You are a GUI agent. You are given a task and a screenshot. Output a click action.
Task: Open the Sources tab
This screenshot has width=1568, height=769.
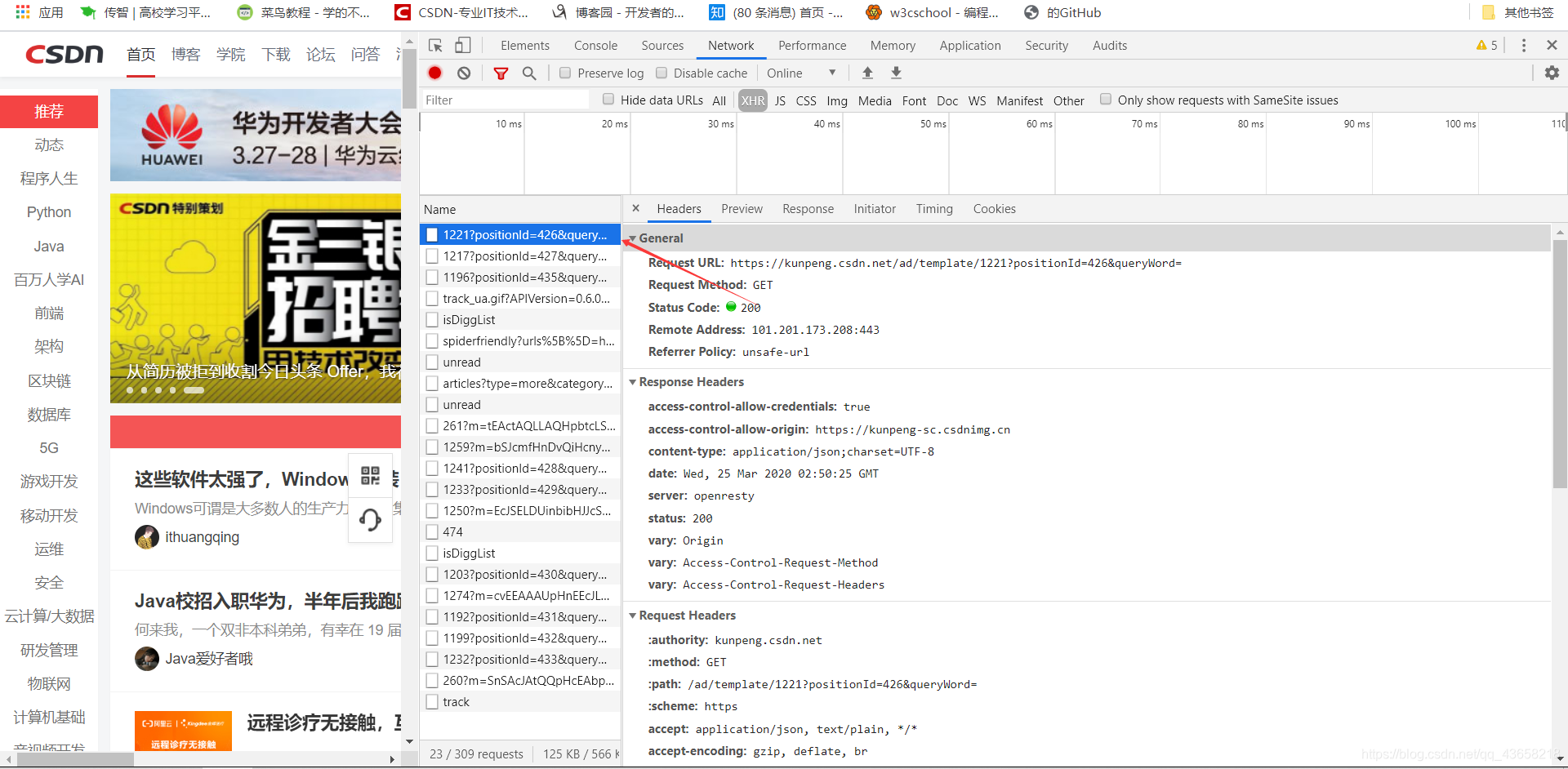point(662,46)
